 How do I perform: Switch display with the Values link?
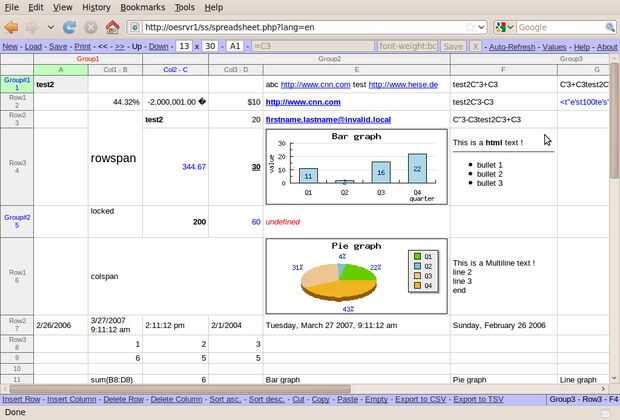554,47
